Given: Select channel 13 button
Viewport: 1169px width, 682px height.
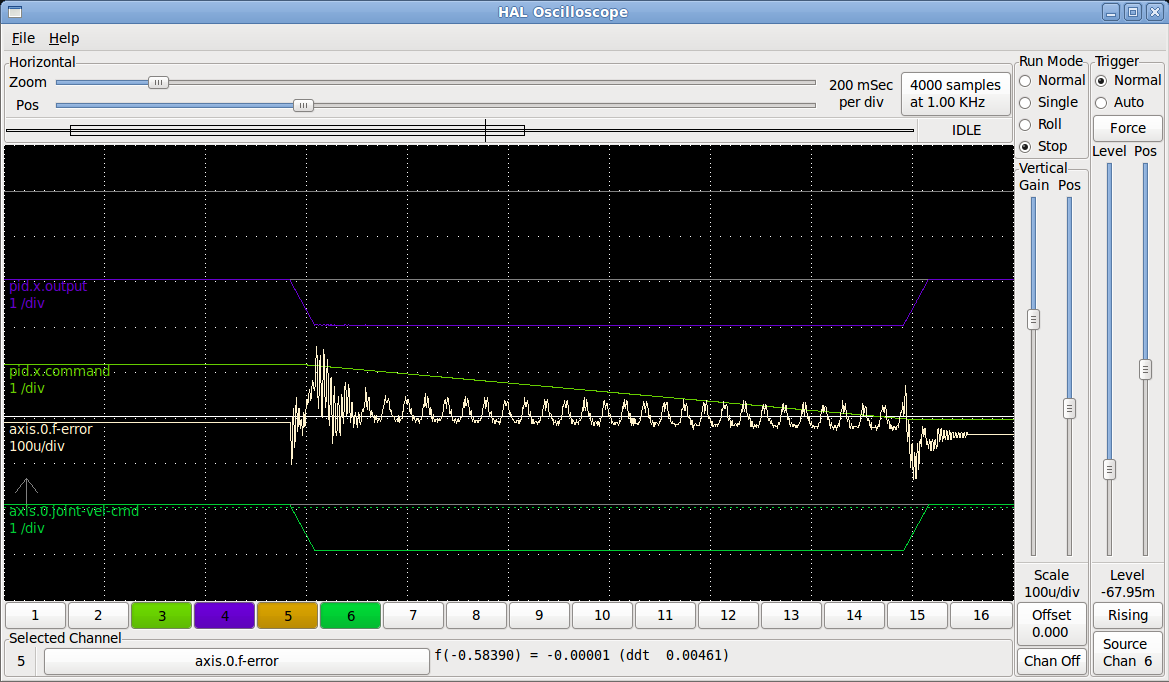Looking at the screenshot, I should tap(791, 616).
